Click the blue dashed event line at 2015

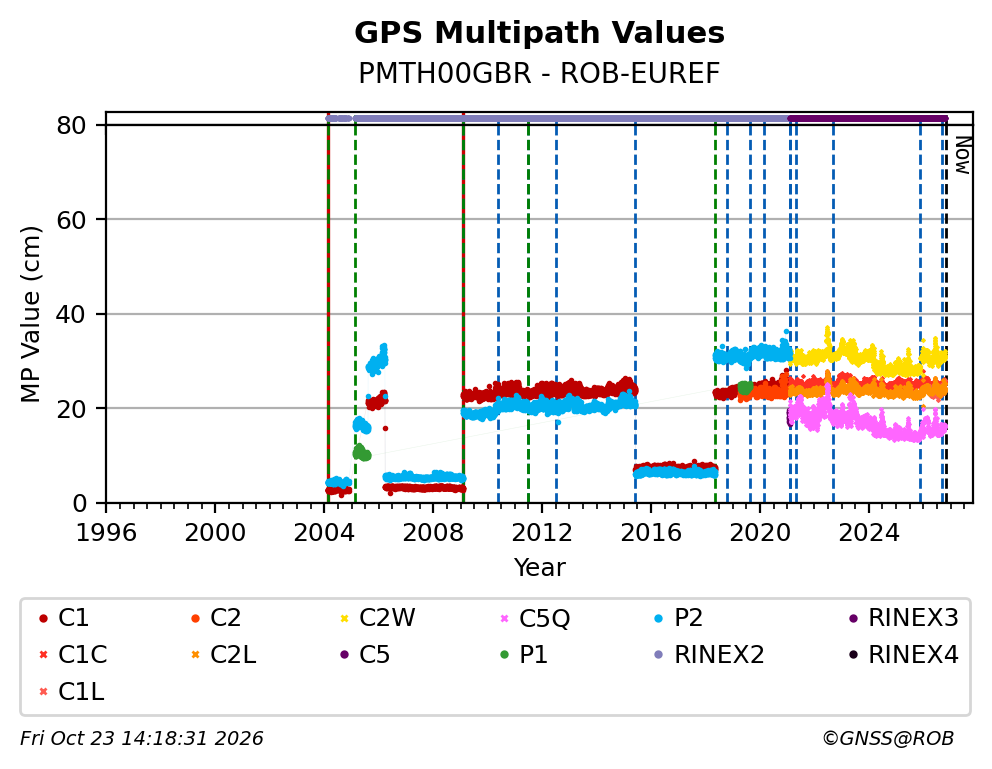tap(635, 313)
